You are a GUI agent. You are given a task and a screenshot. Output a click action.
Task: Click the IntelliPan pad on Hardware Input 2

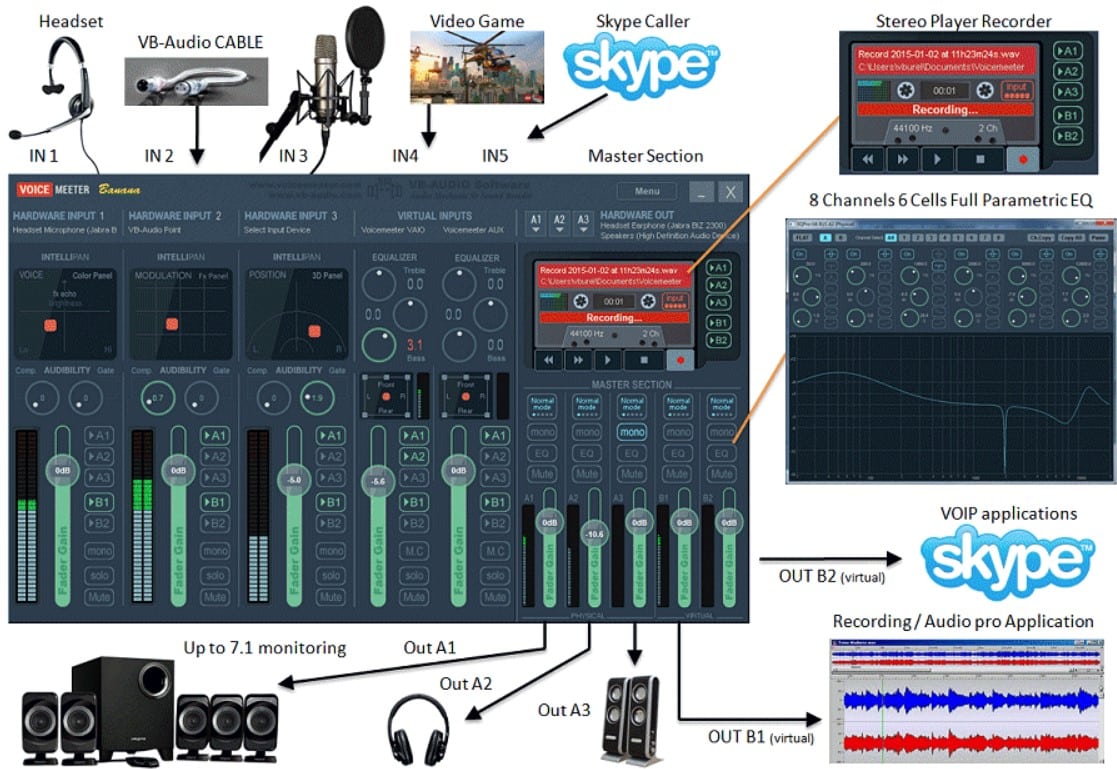(170, 323)
